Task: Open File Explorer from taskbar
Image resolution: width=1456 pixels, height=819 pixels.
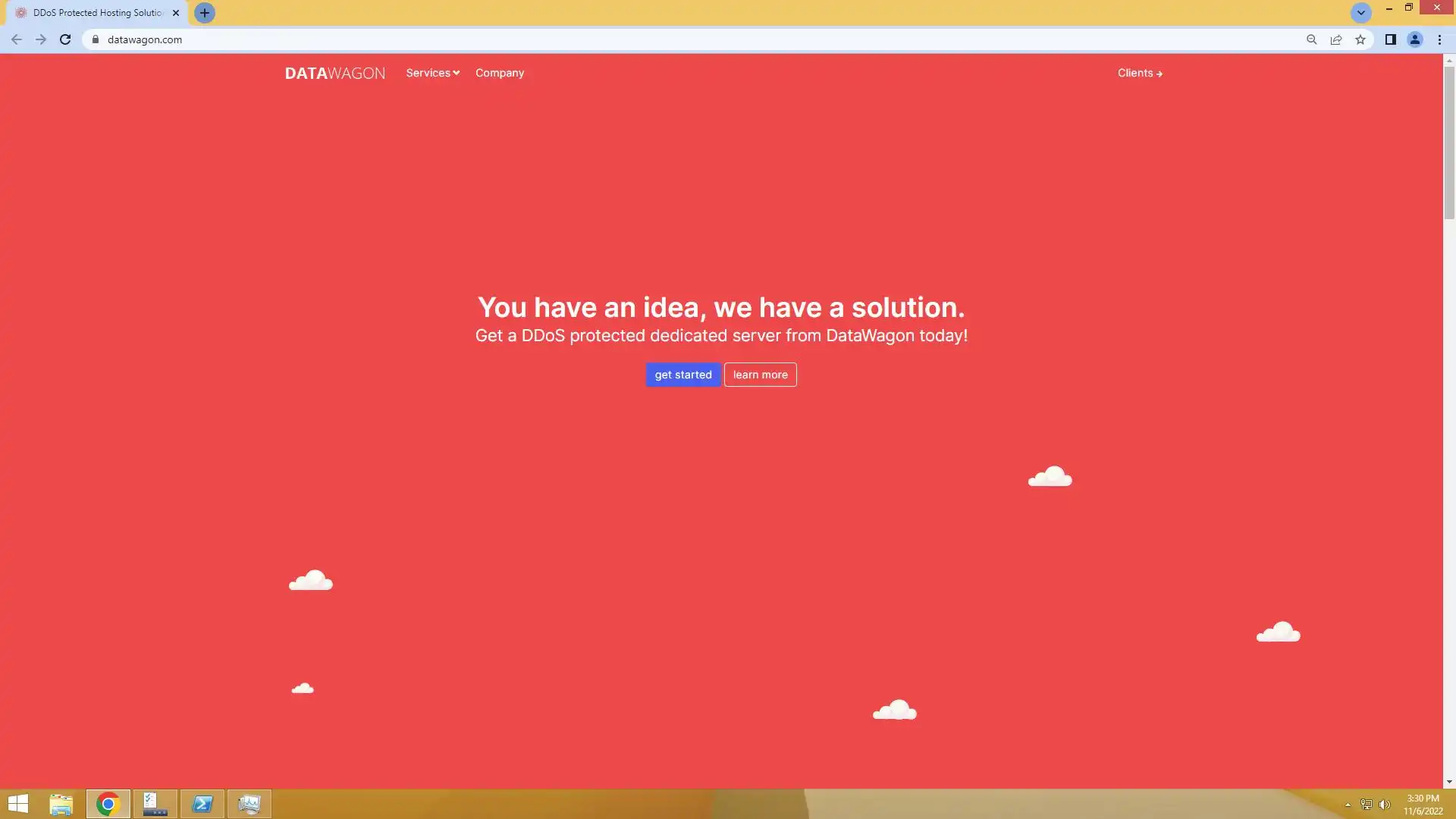Action: click(61, 804)
